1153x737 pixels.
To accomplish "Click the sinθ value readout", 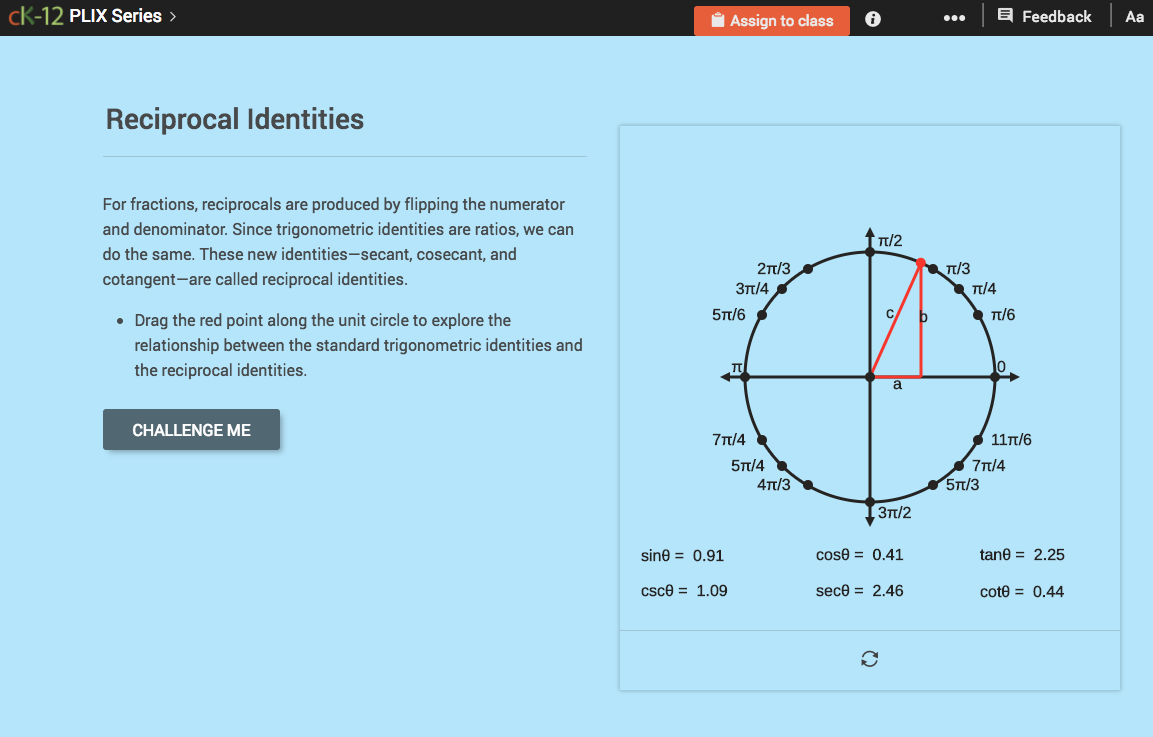I will 683,555.
